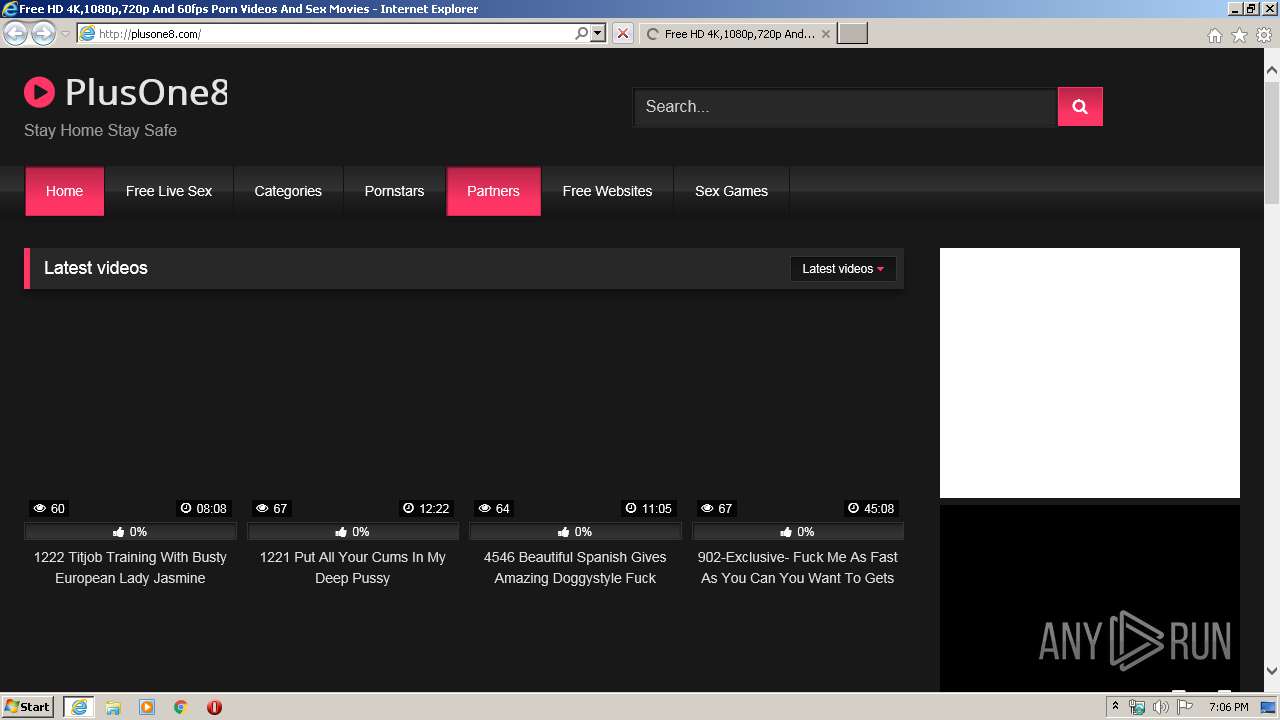The width and height of the screenshot is (1280, 720).
Task: Click the clock icon beside 11:05
Action: click(631, 508)
